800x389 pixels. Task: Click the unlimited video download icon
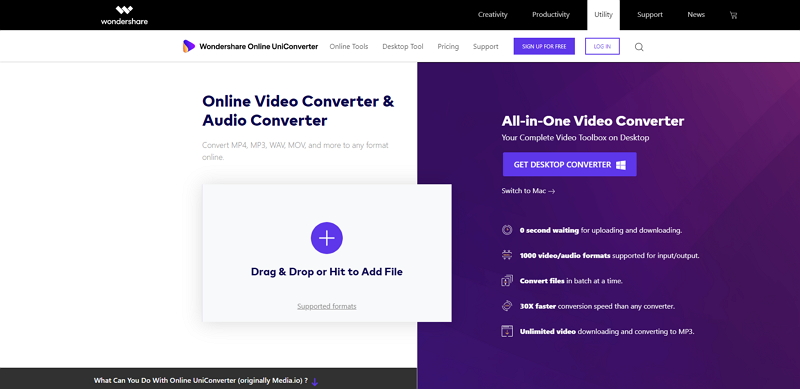coord(507,331)
